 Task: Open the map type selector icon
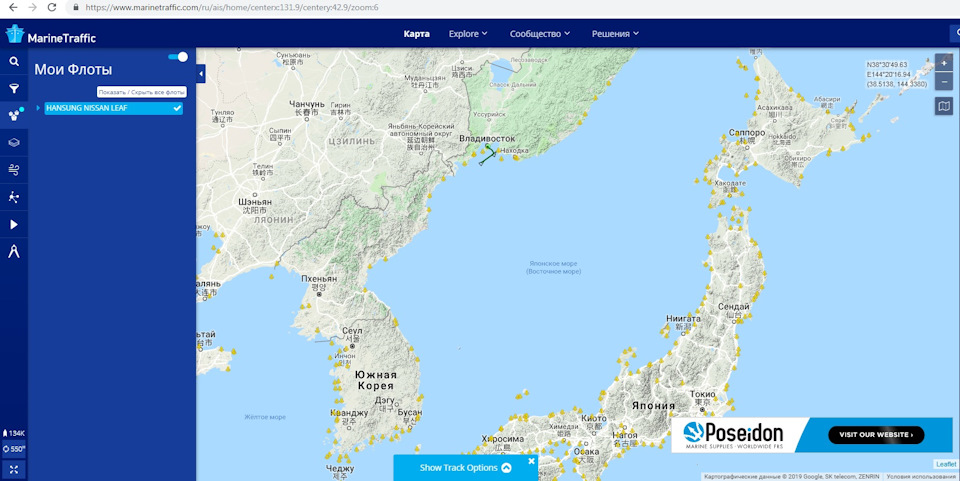coord(943,106)
